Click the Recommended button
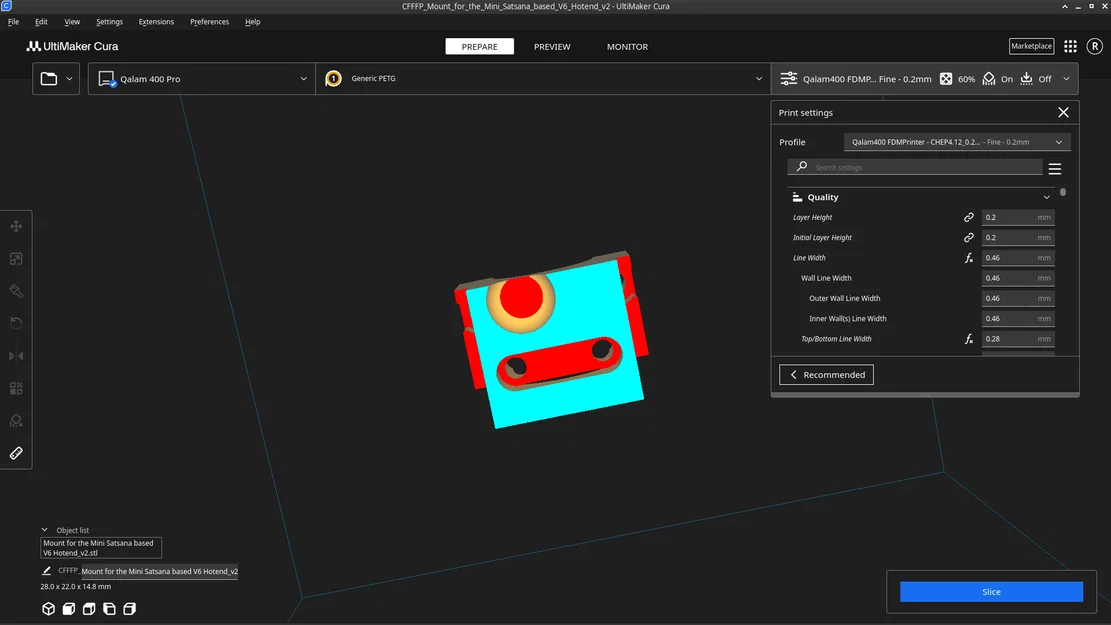This screenshot has height=625, width=1111. [826, 375]
